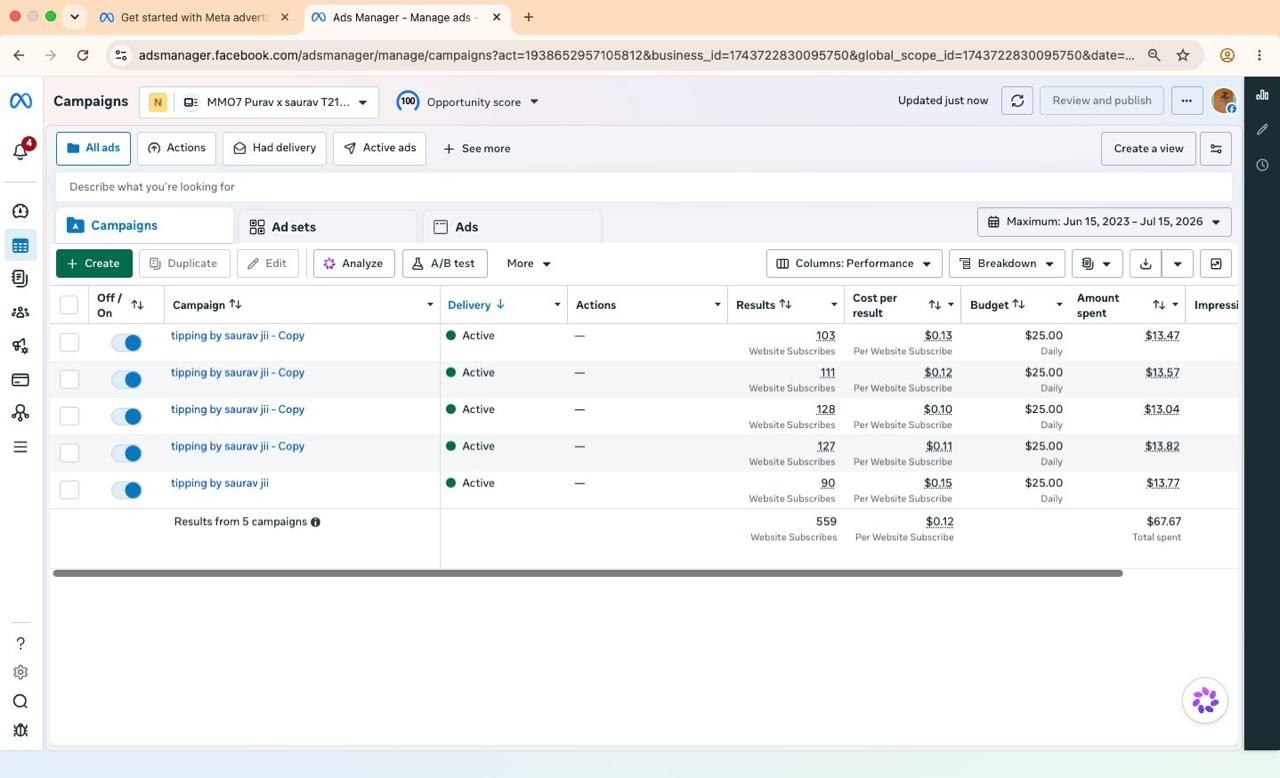Click the refresh data icon

click(x=1017, y=101)
